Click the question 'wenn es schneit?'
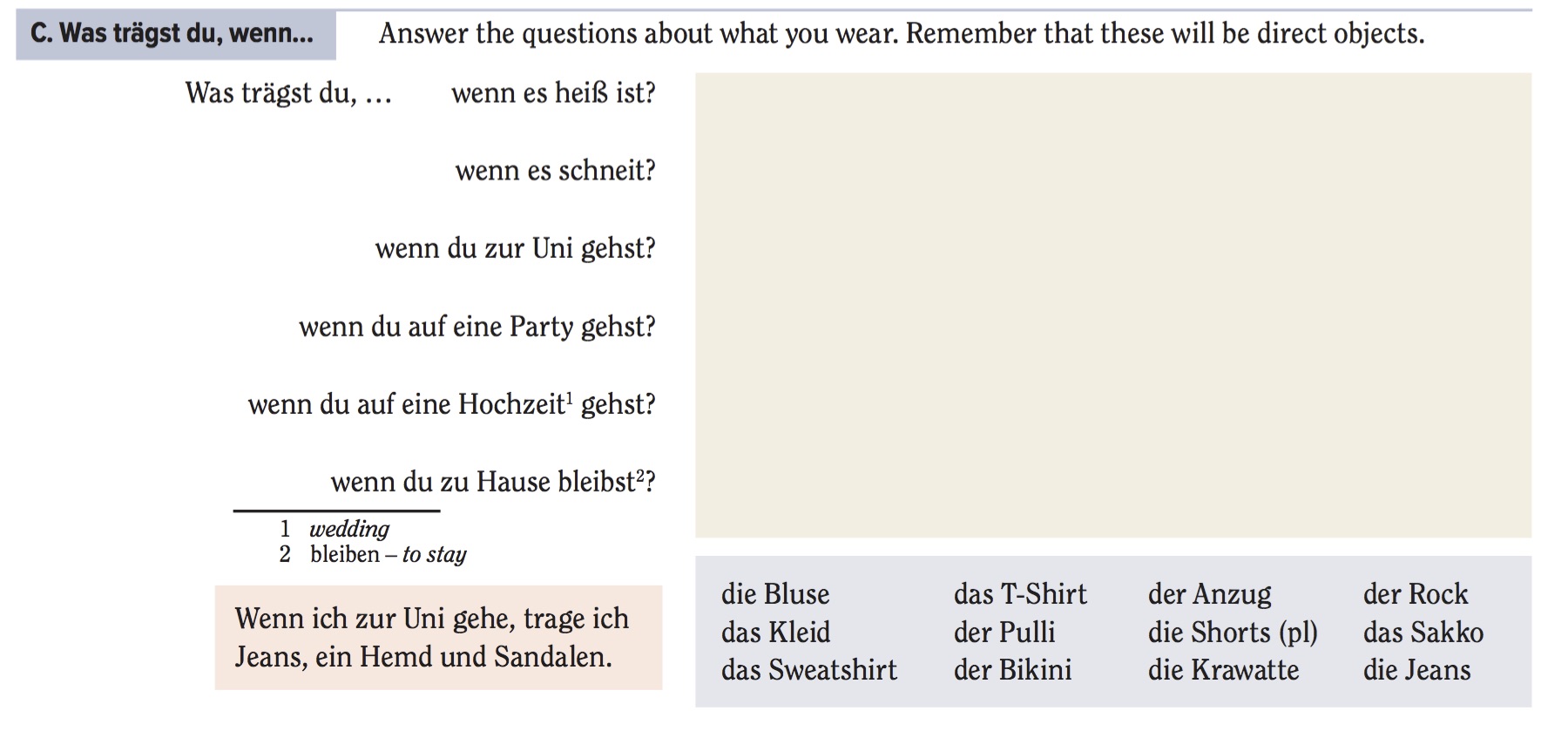This screenshot has width=1568, height=731. pos(555,170)
